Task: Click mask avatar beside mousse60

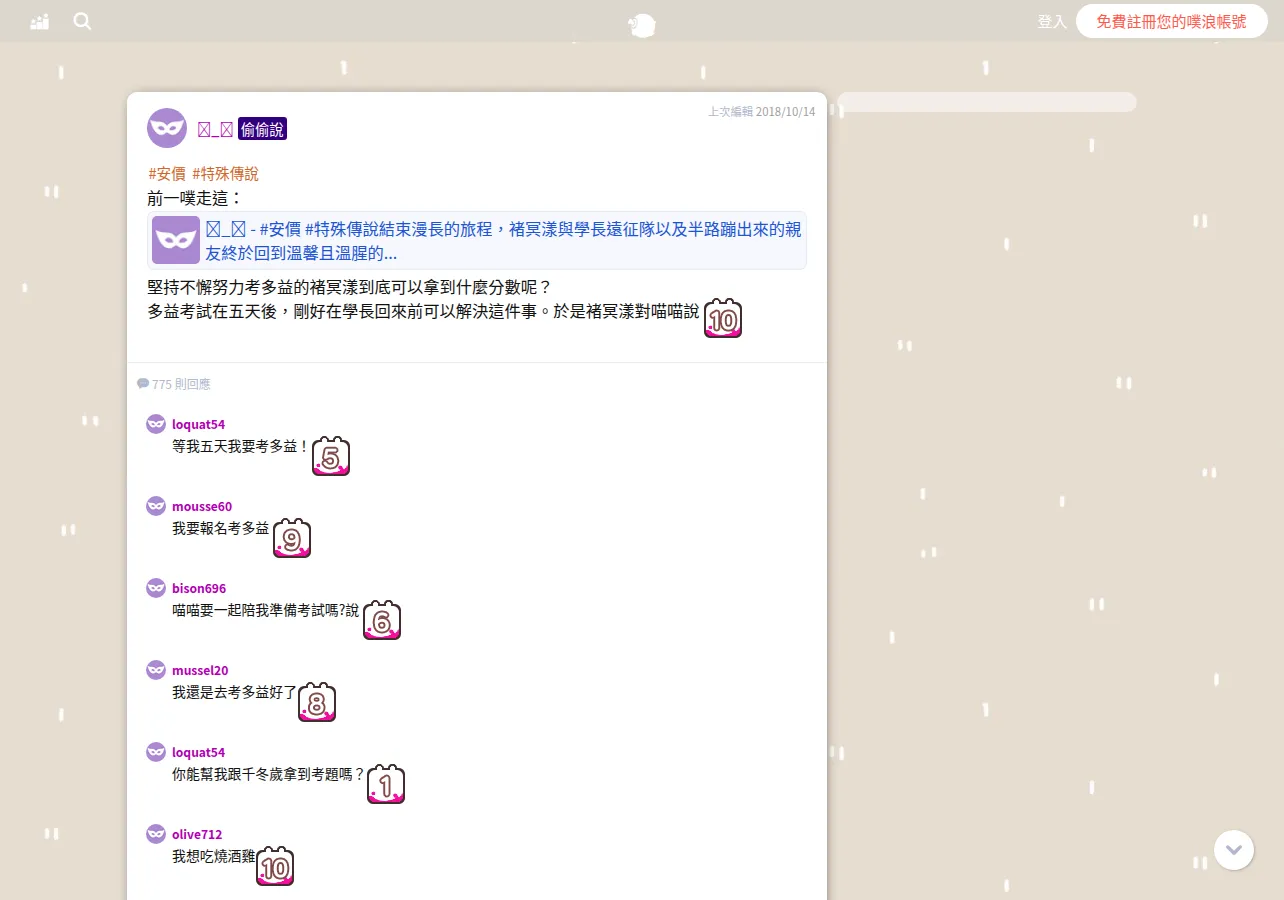Action: pyautogui.click(x=156, y=506)
